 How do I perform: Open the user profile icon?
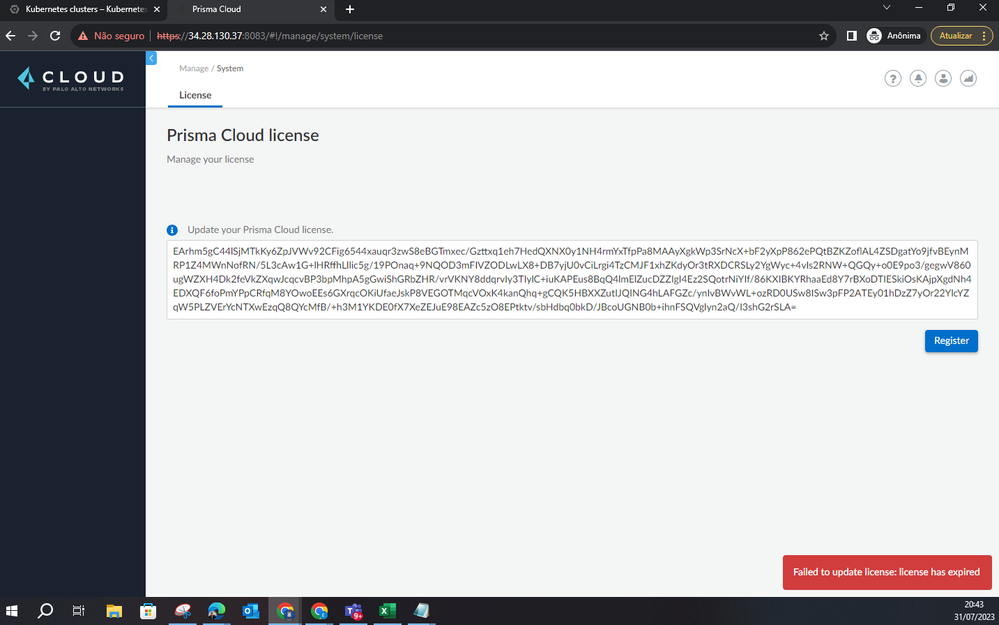pos(943,78)
